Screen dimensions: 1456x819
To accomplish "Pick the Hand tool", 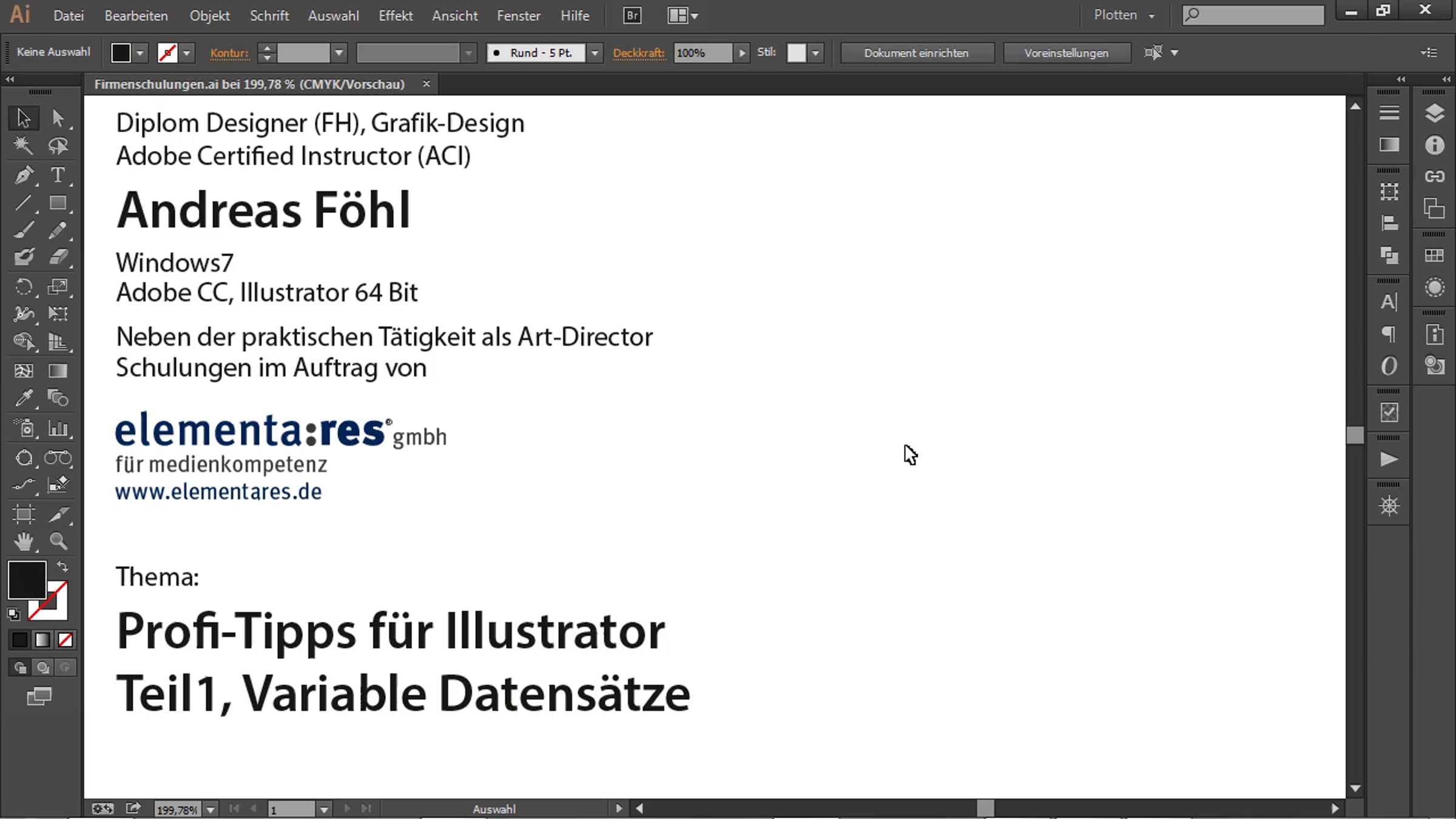I will coord(24,542).
